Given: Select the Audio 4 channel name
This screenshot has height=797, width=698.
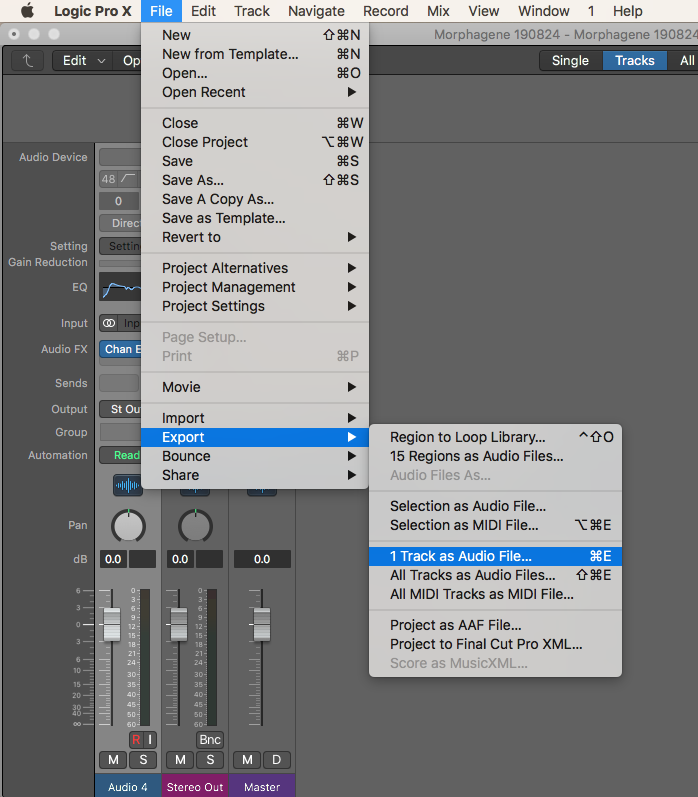Looking at the screenshot, I should (x=128, y=787).
